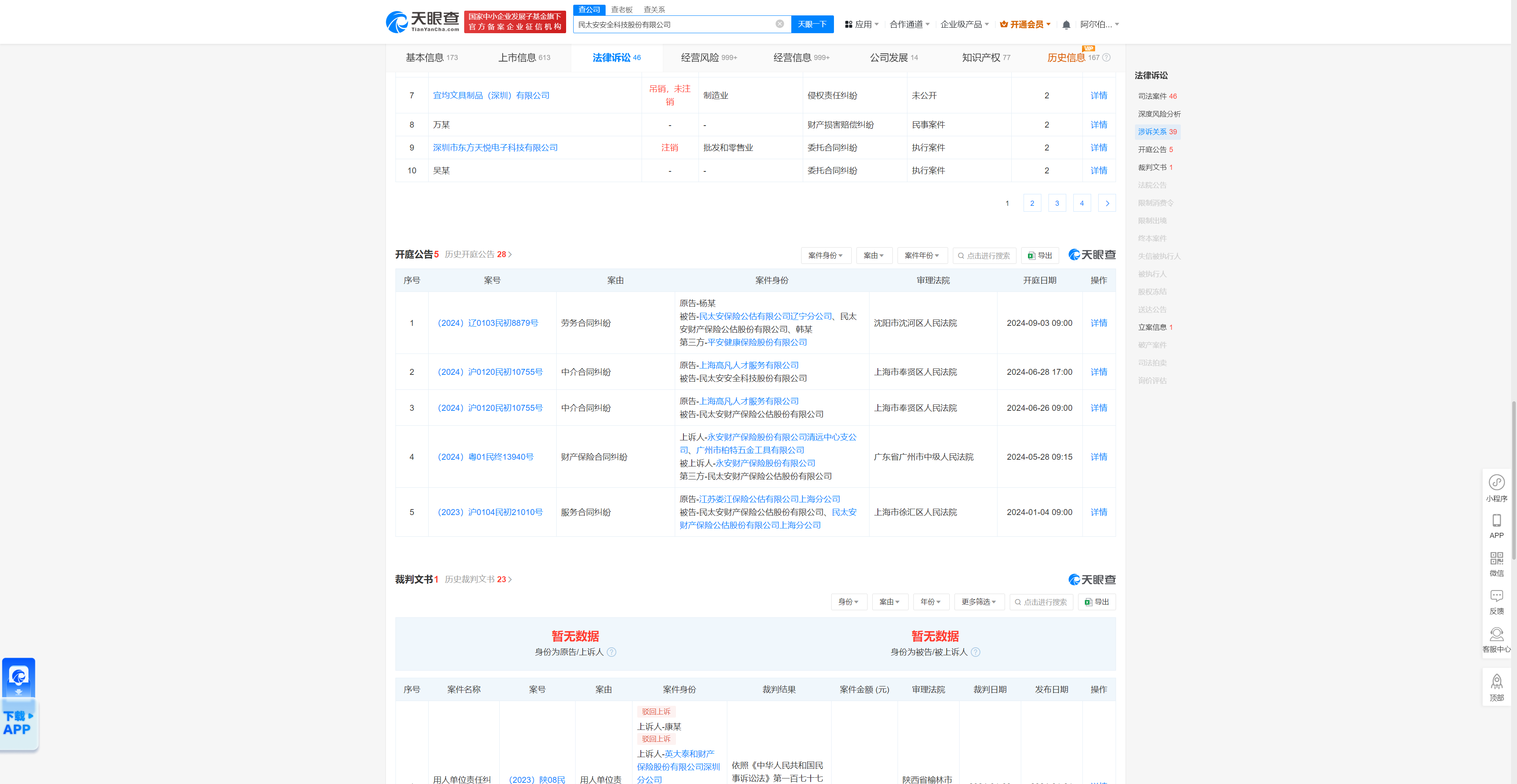
Task: Open 宜均文具制品（深圳）有限公司 link
Action: (491, 95)
